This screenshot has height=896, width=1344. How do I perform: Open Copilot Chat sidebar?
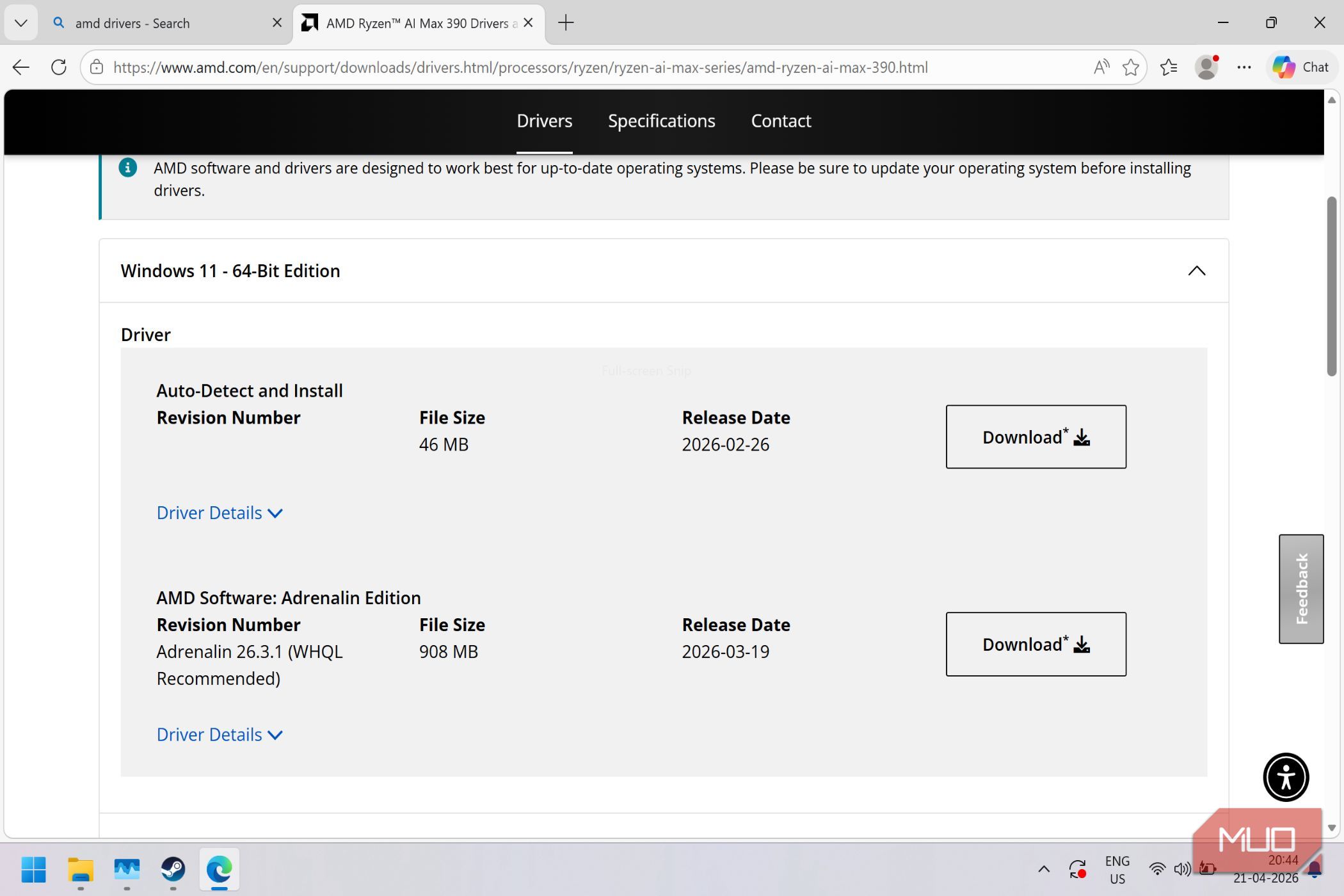1300,67
